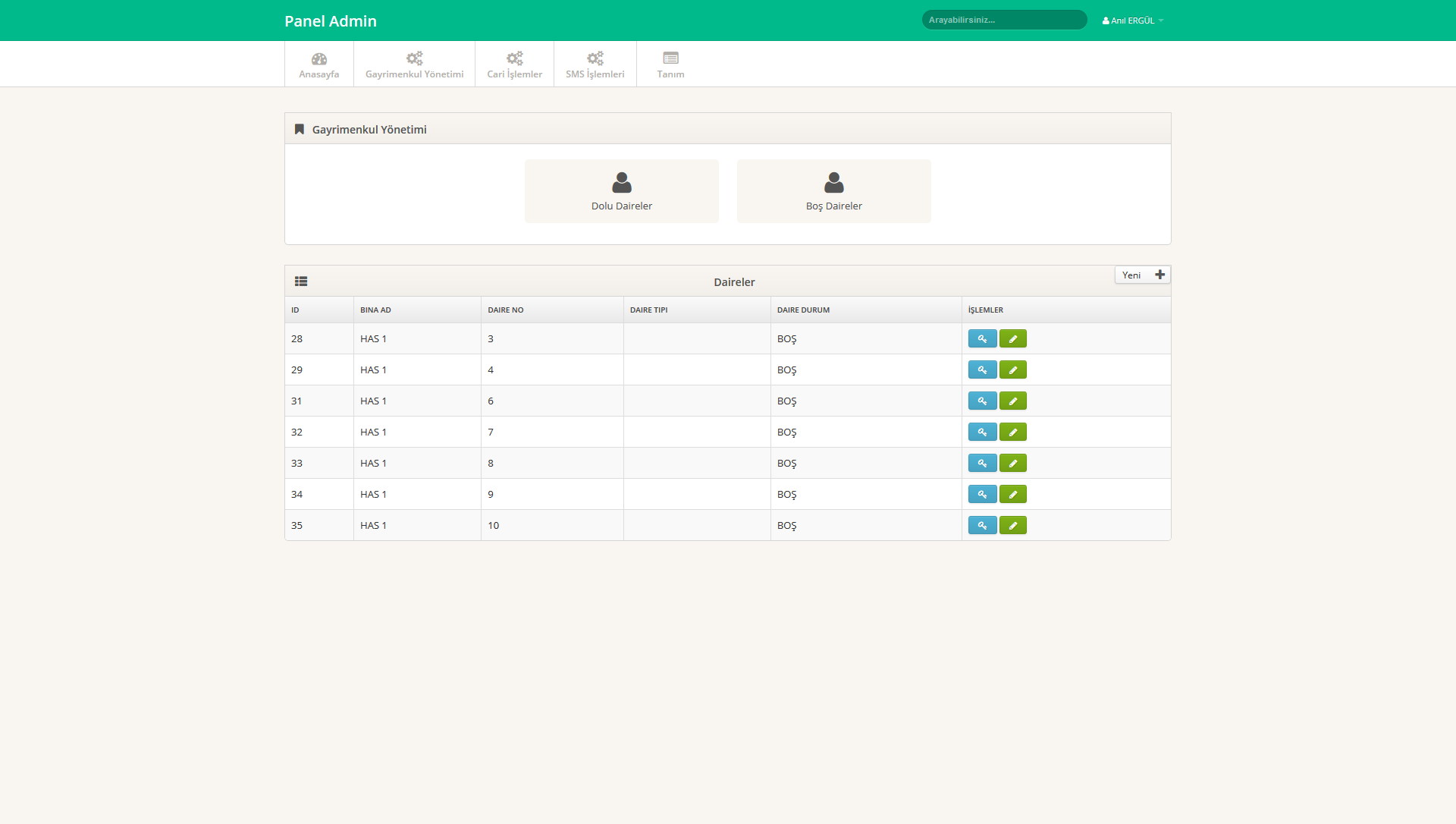The width and height of the screenshot is (1456, 824).
Task: Click the green edit pencil for ID 29
Action: (x=1012, y=370)
